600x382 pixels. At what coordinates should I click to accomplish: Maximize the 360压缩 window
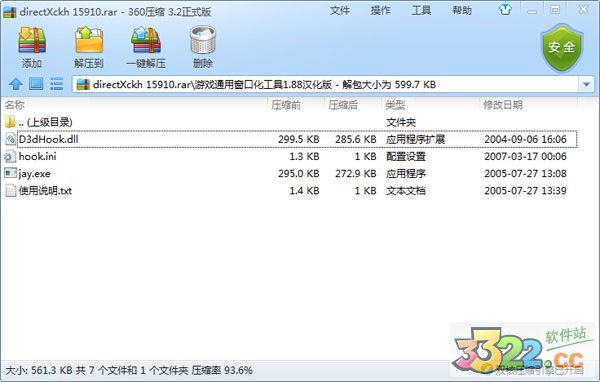[x=555, y=10]
